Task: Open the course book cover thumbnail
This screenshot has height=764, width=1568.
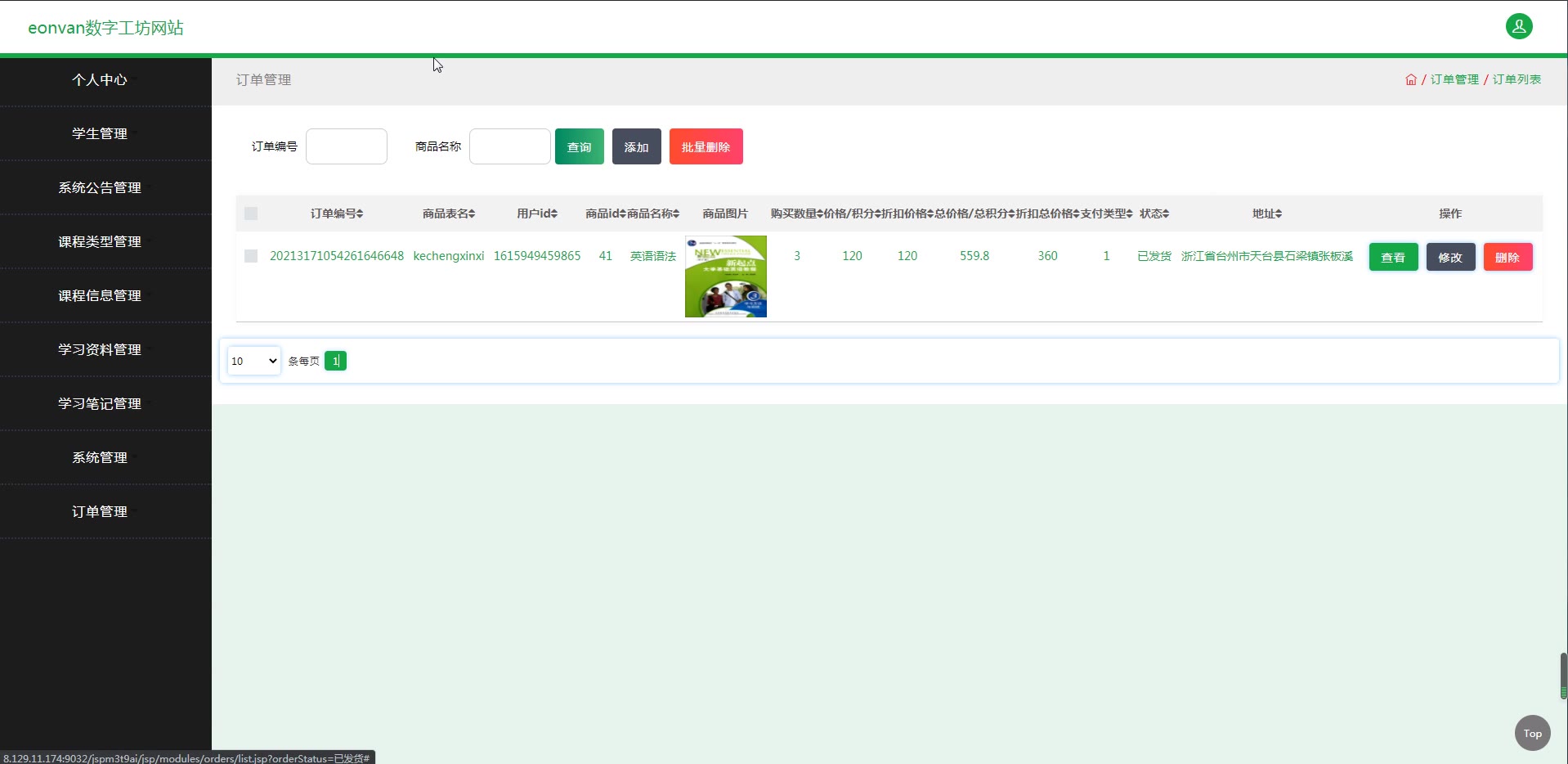Action: click(x=726, y=276)
